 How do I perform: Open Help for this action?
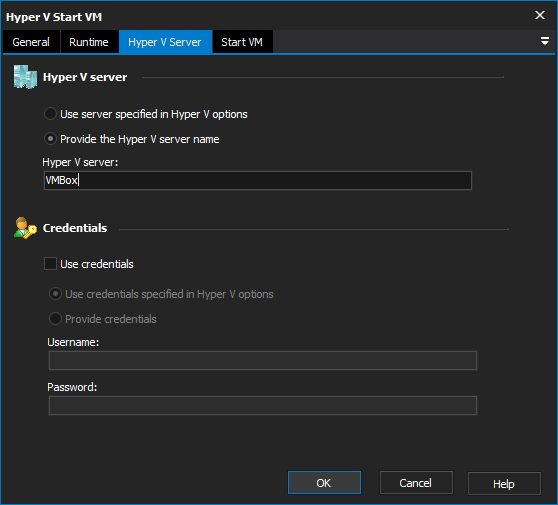504,484
